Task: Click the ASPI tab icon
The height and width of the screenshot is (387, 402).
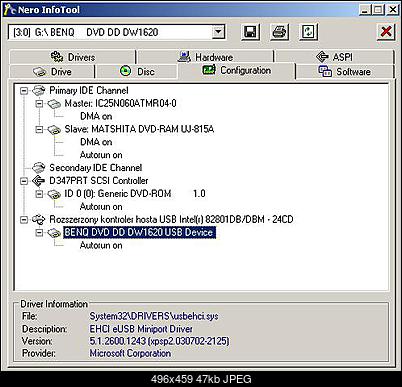Action: click(322, 57)
